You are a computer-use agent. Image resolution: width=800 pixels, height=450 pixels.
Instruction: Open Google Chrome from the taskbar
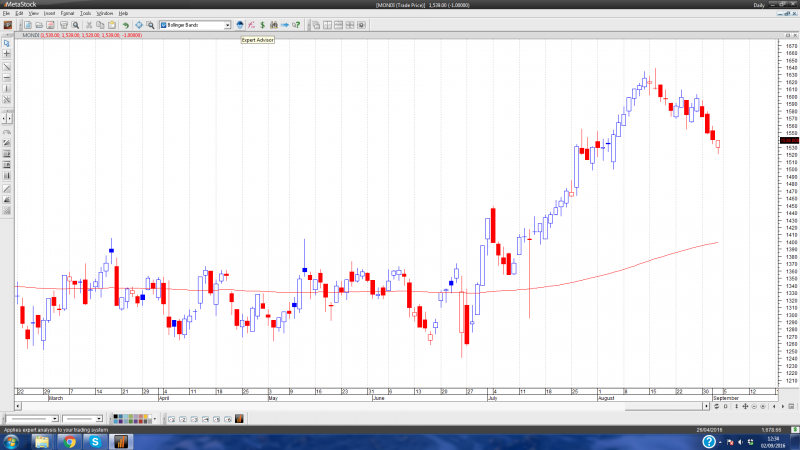click(69, 441)
